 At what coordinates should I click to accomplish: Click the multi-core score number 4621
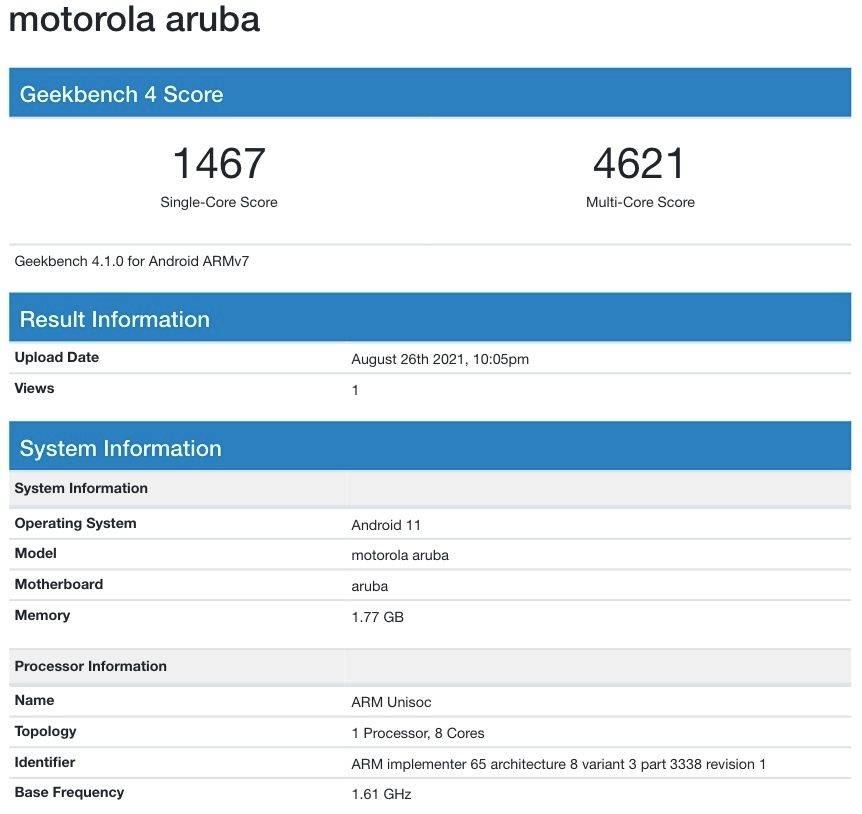pyautogui.click(x=640, y=164)
